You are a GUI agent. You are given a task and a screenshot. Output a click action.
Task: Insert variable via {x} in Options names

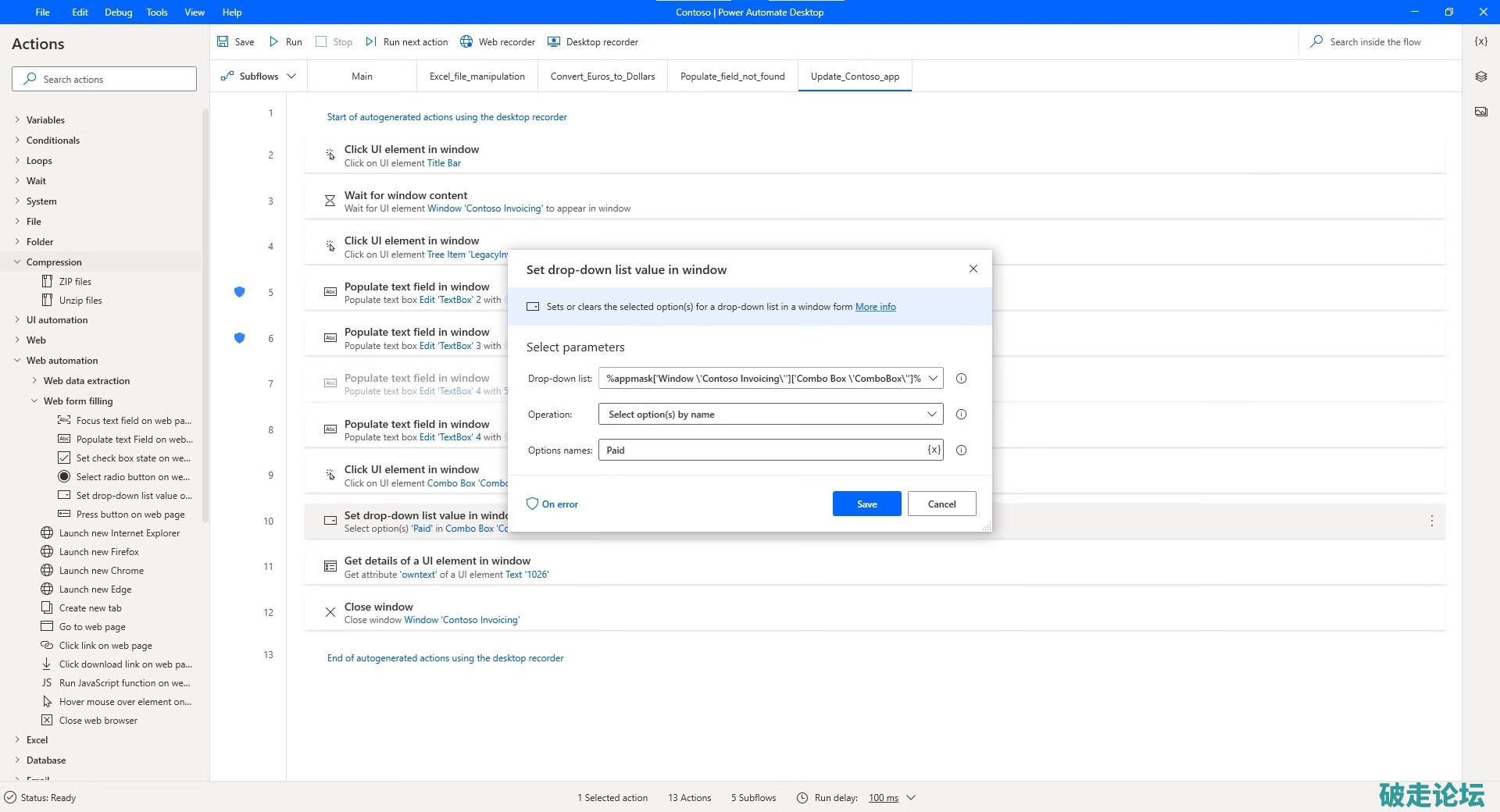(934, 450)
